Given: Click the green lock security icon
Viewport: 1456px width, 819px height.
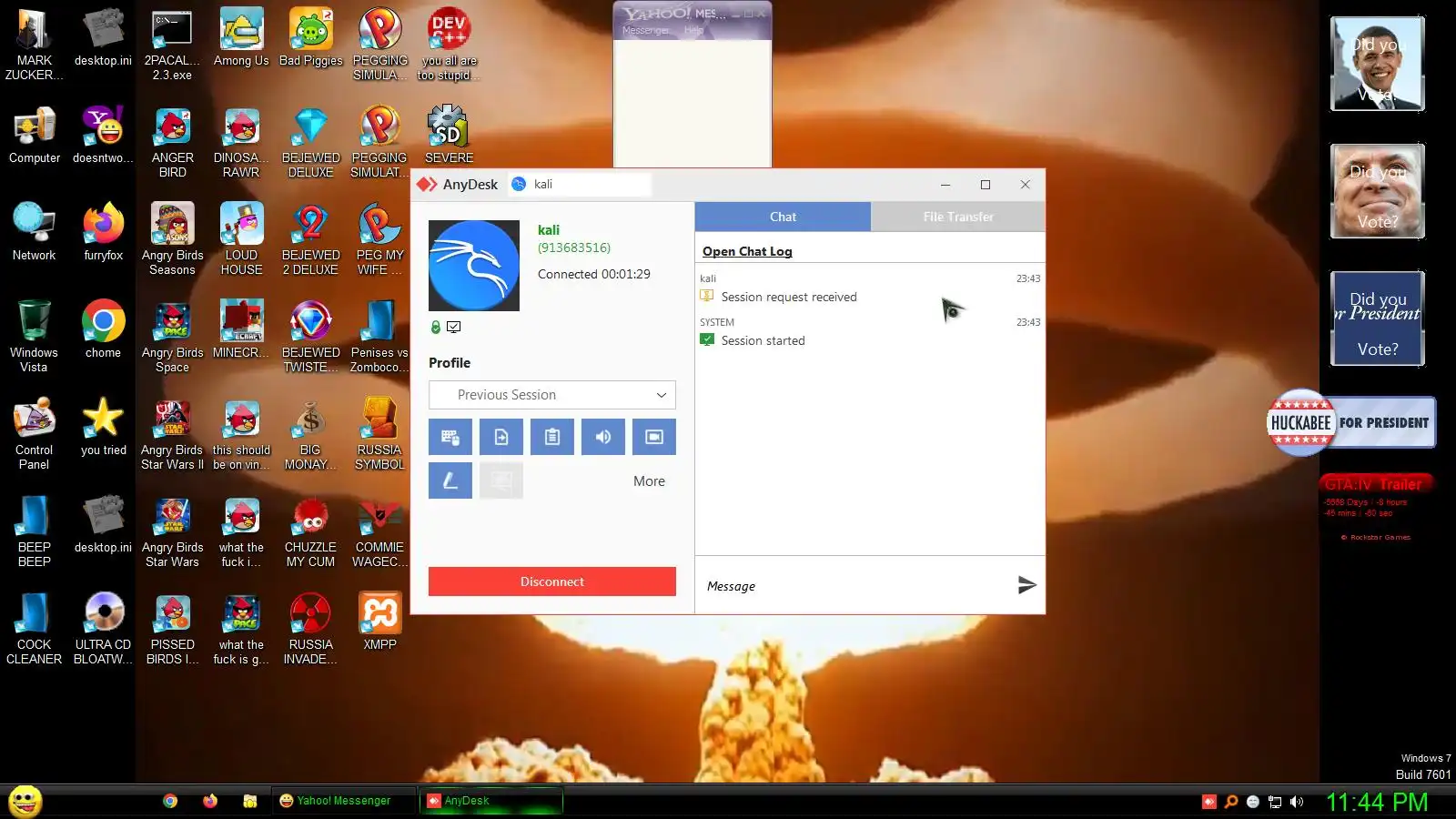Looking at the screenshot, I should (436, 327).
